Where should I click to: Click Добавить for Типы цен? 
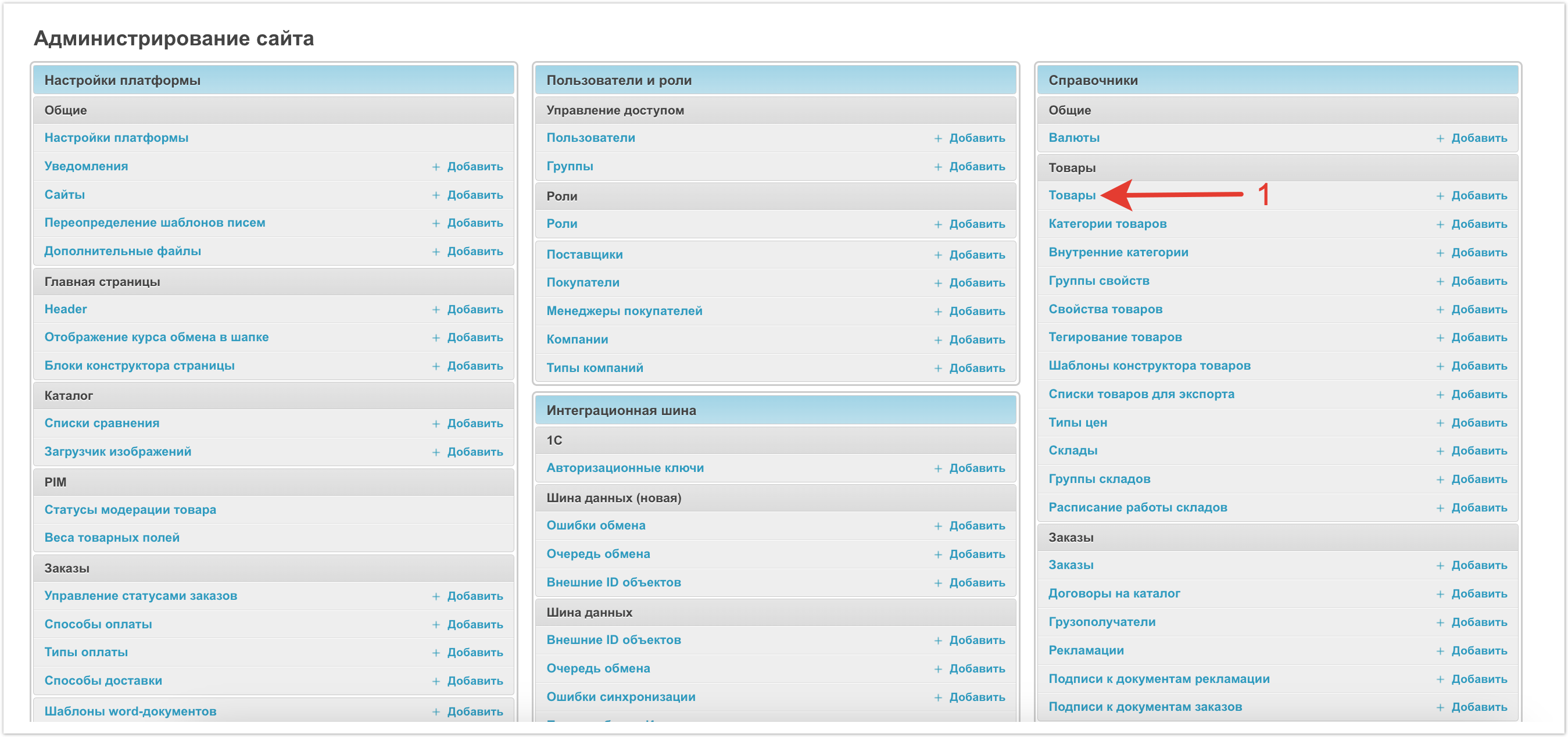point(1478,423)
